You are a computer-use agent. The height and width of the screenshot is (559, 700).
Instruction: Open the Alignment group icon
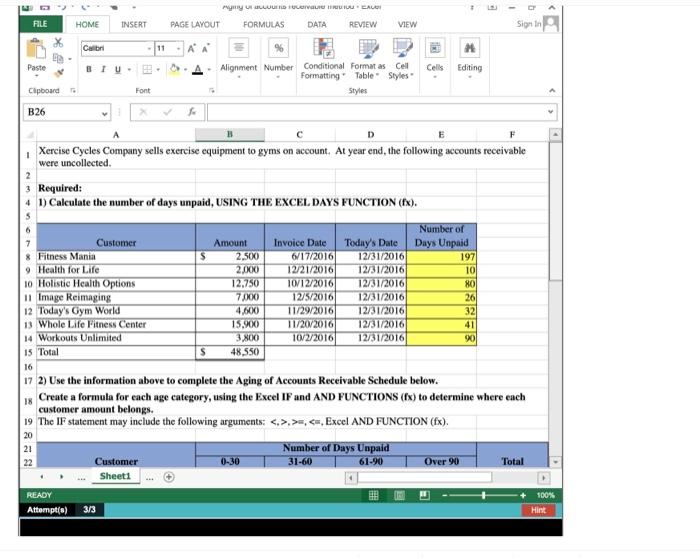(x=239, y=48)
